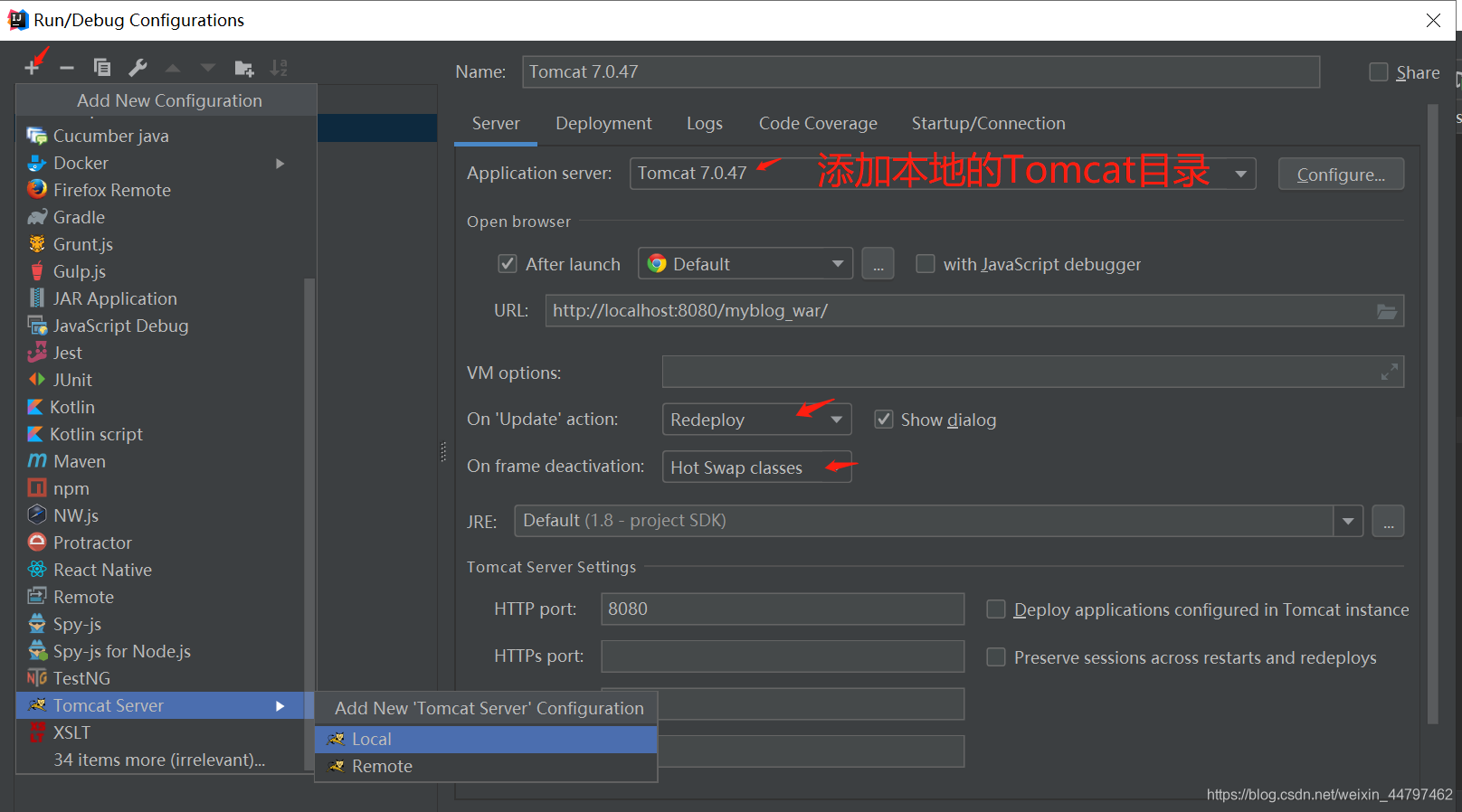Click the right panel vertical scrollbar
1462x812 pixels.
[1432, 414]
